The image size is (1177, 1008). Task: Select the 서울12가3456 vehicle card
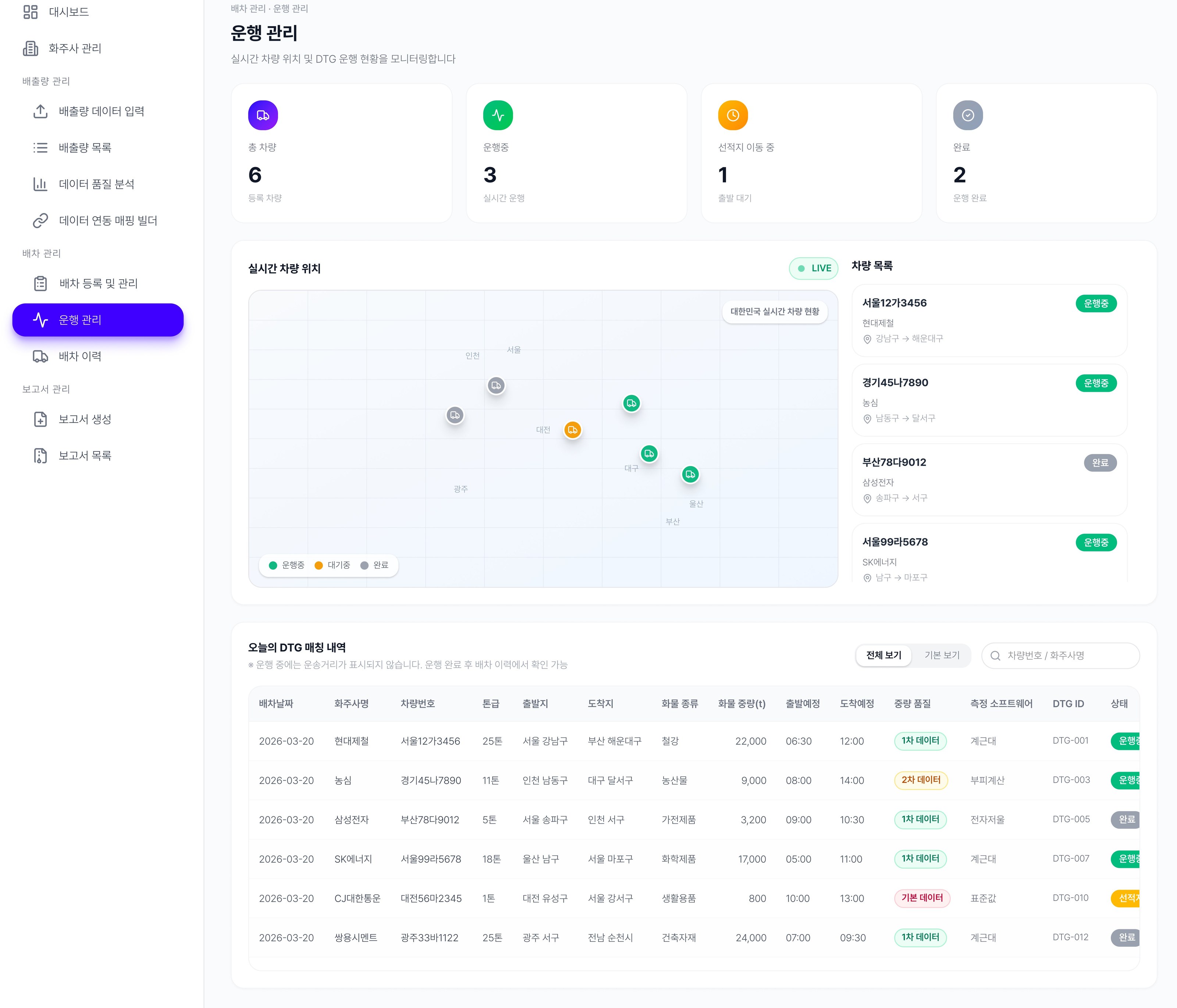[x=989, y=320]
